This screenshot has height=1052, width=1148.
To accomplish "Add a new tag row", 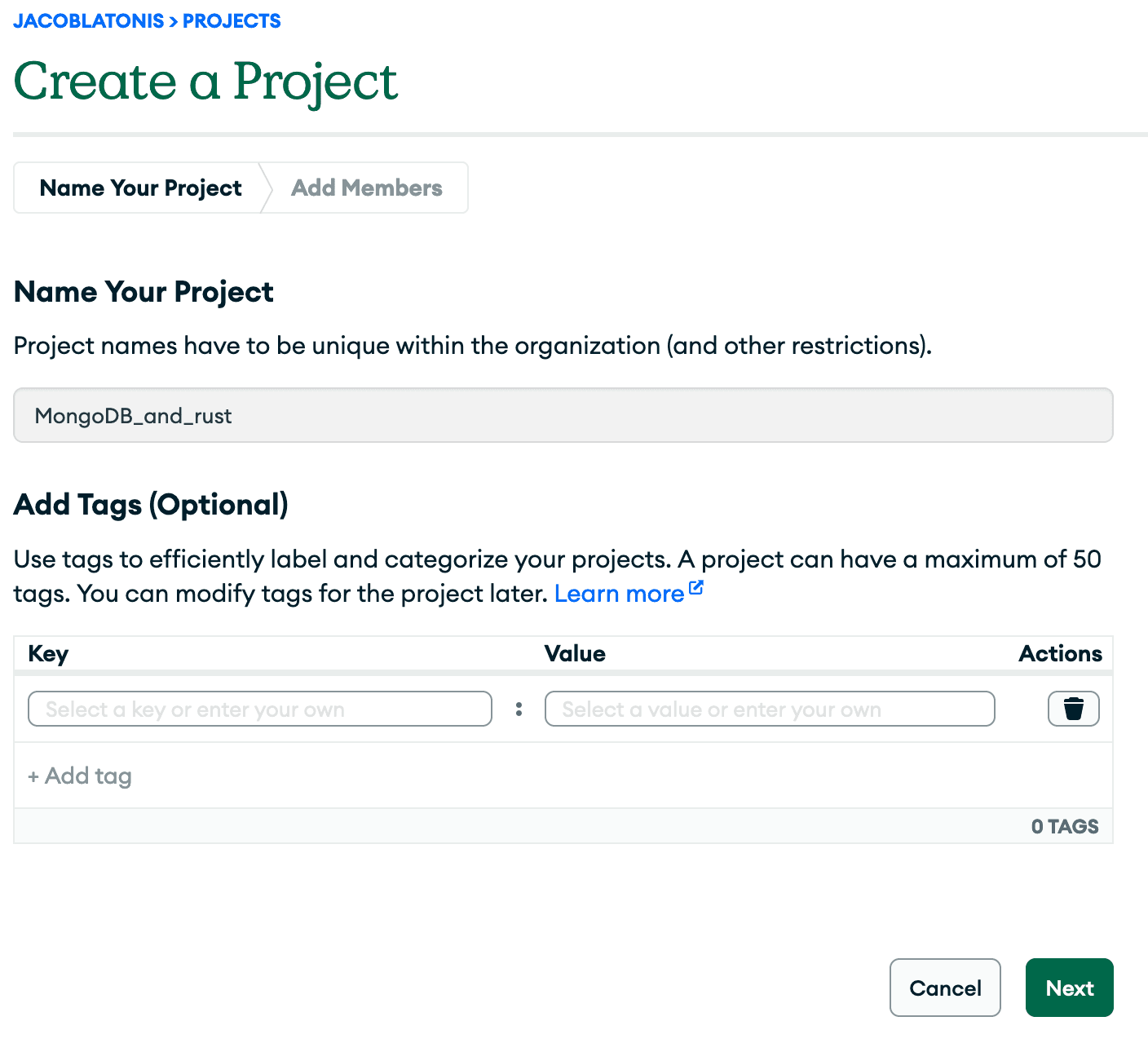I will (79, 776).
